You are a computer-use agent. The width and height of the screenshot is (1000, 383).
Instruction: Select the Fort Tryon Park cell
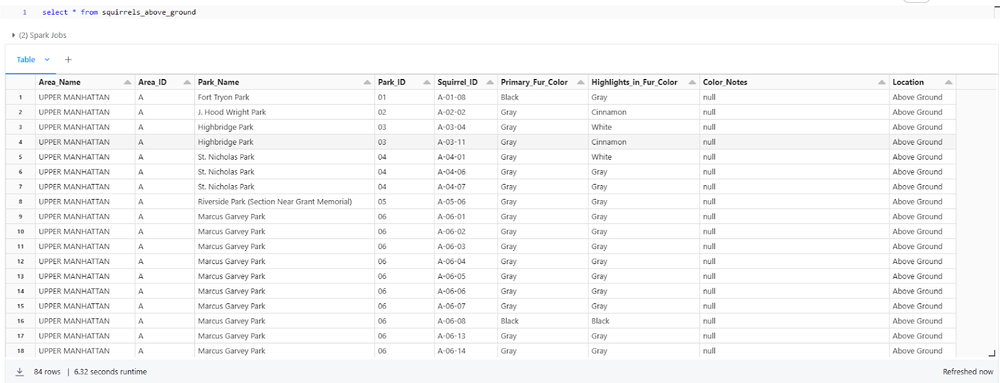[285, 97]
